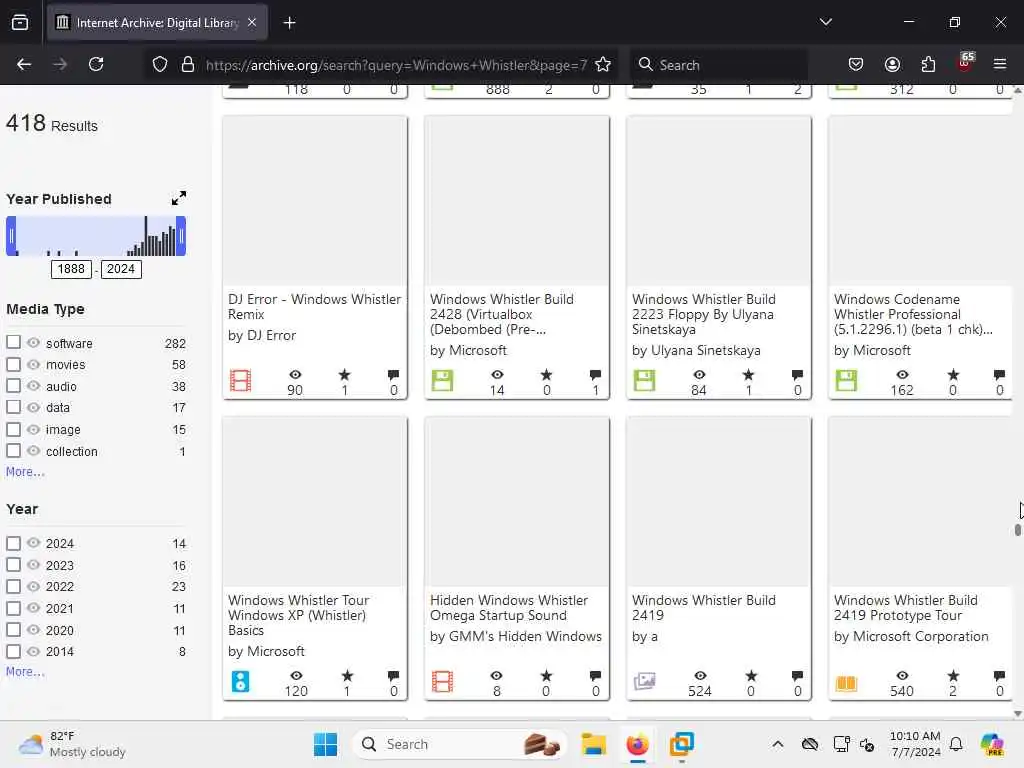Focus the archive.org URL address bar
Viewport: 1024px width, 768px height.
[x=396, y=65]
